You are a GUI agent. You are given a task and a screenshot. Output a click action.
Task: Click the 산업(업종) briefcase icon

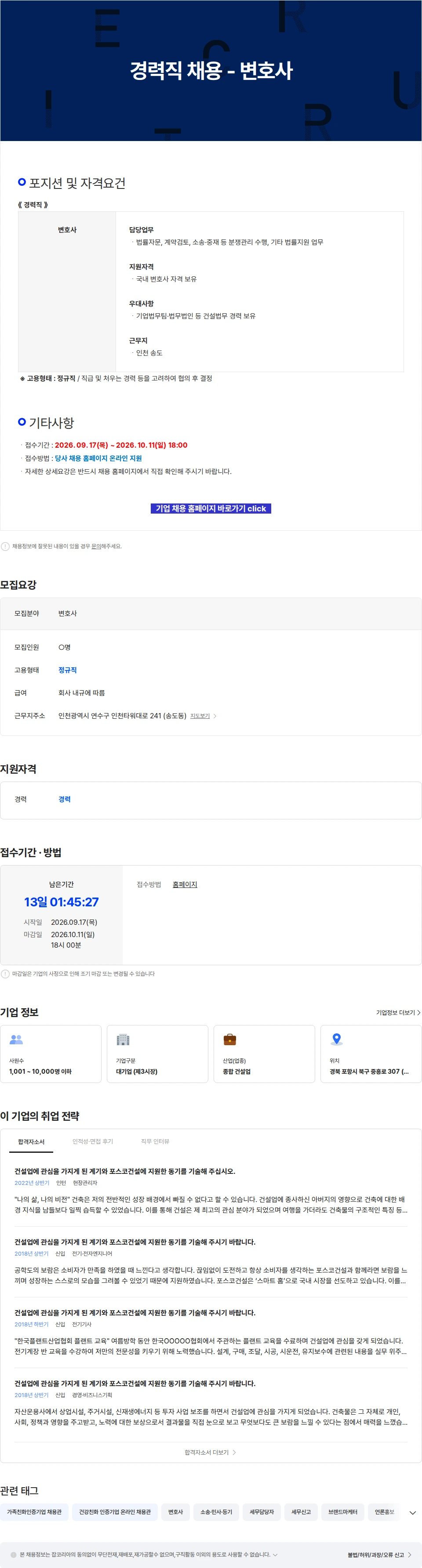pyautogui.click(x=229, y=1039)
